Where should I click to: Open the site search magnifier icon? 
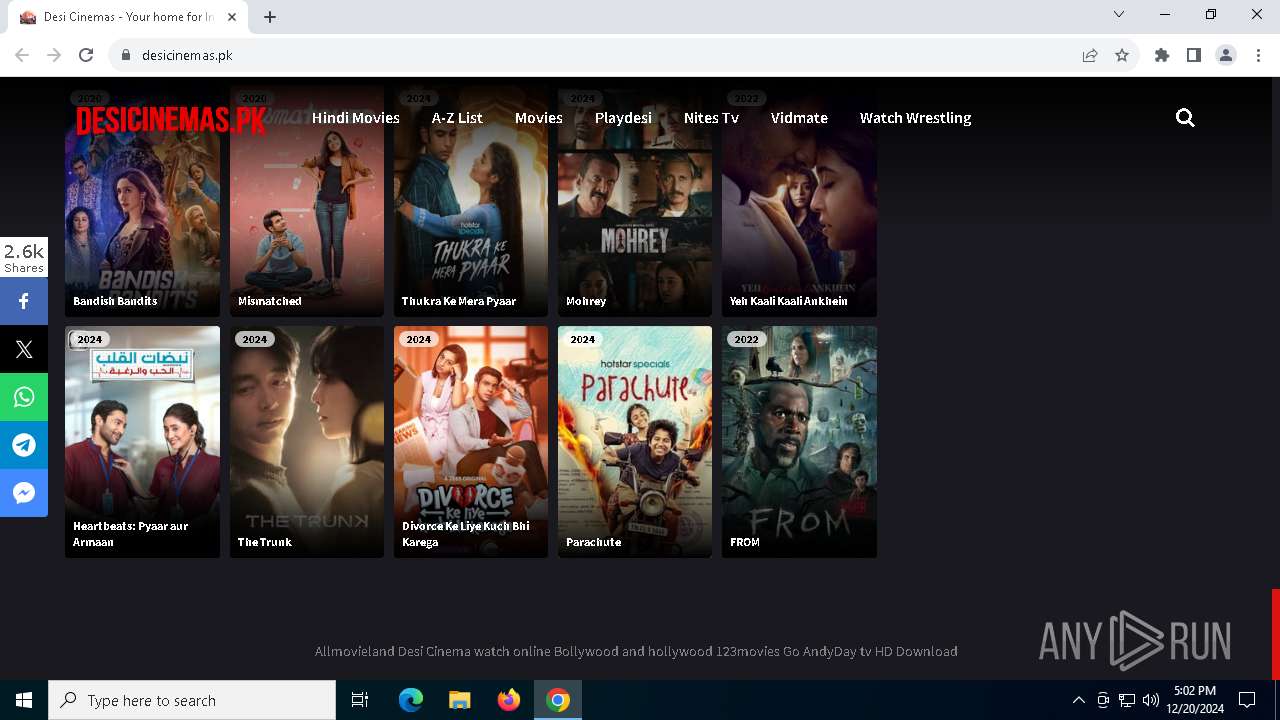click(x=1185, y=118)
